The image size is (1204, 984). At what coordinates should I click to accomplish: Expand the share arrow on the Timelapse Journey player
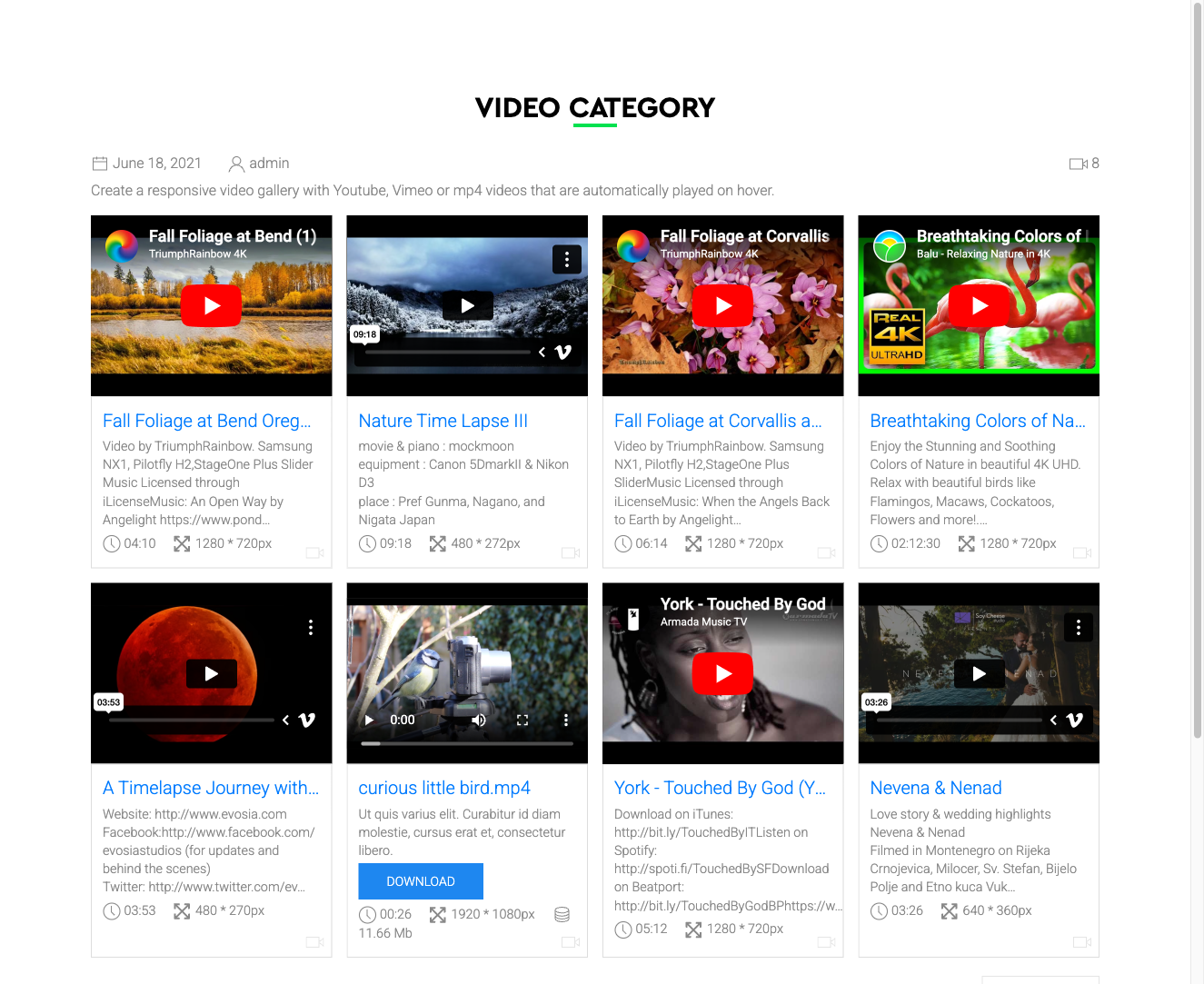284,720
